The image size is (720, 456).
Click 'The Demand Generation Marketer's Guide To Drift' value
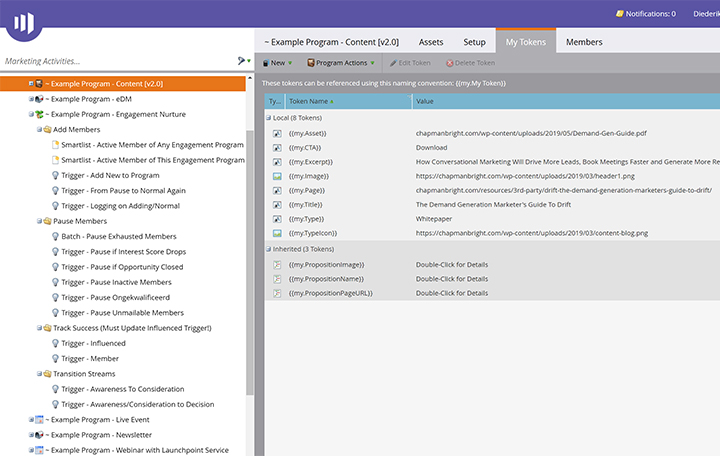494,205
